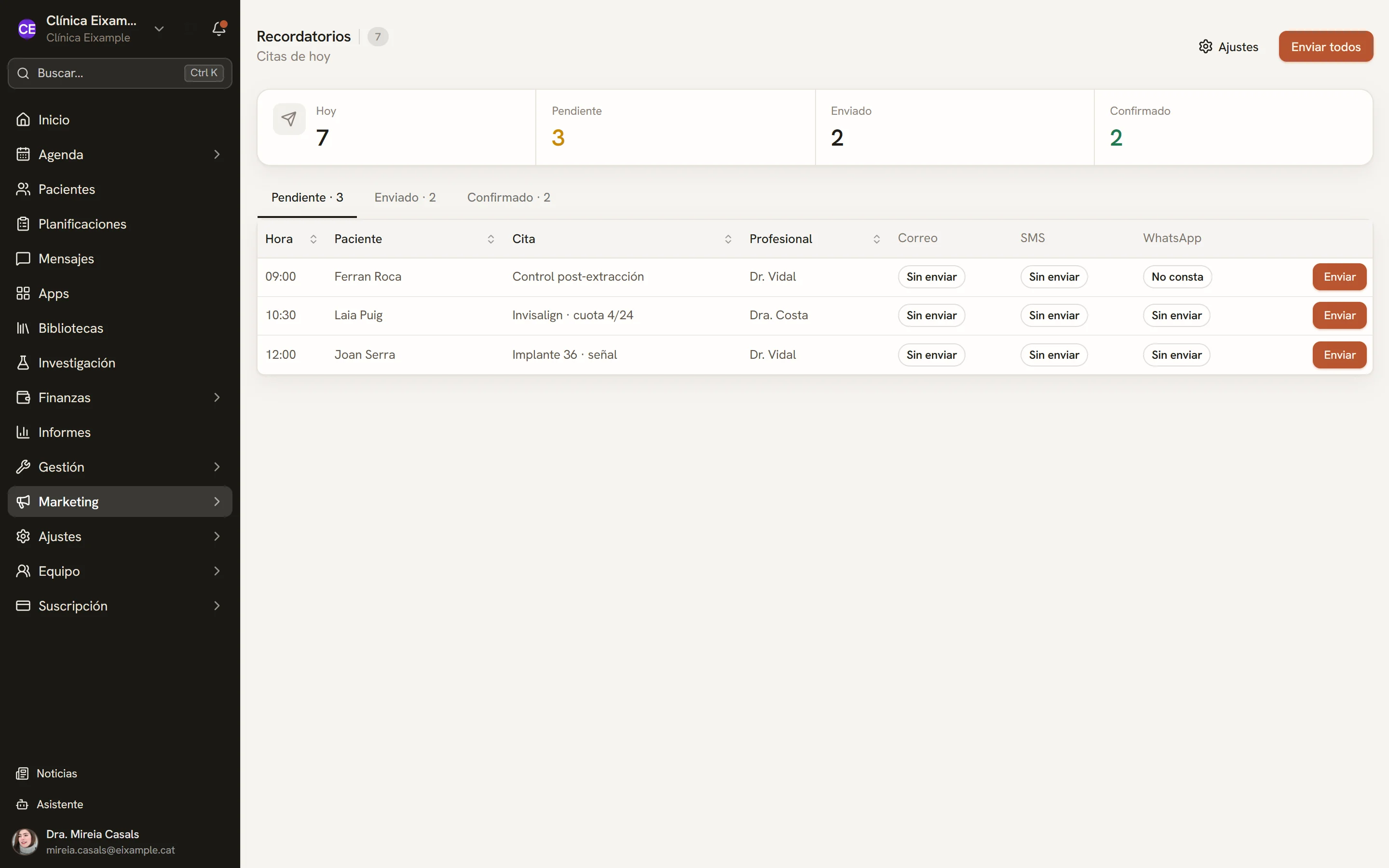This screenshot has width=1389, height=868.
Task: Open Noticias at sidebar bottom
Action: click(x=120, y=773)
